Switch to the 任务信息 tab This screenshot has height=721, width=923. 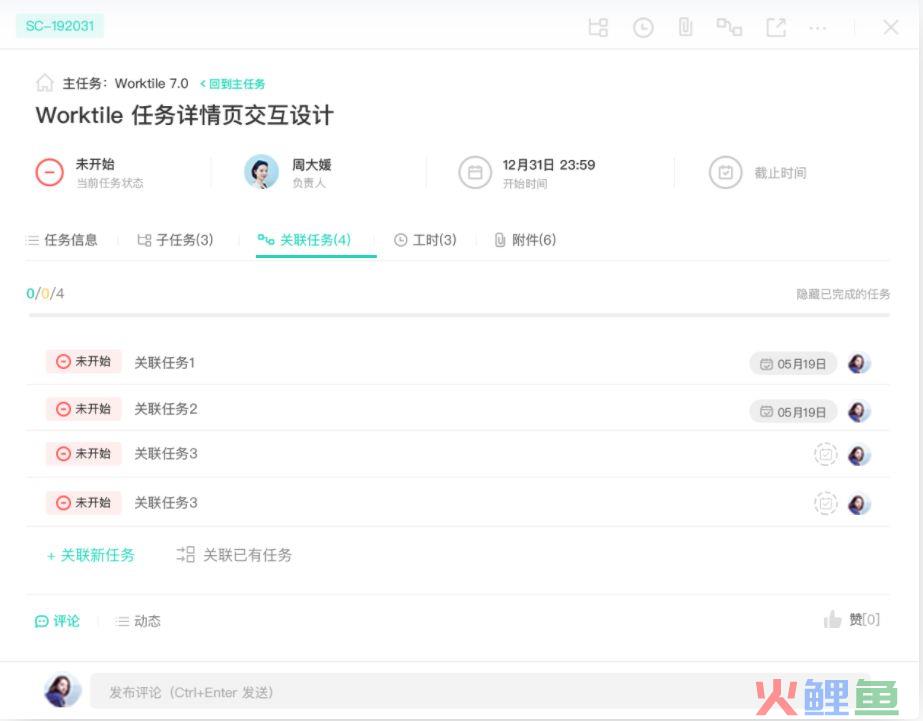[x=62, y=240]
